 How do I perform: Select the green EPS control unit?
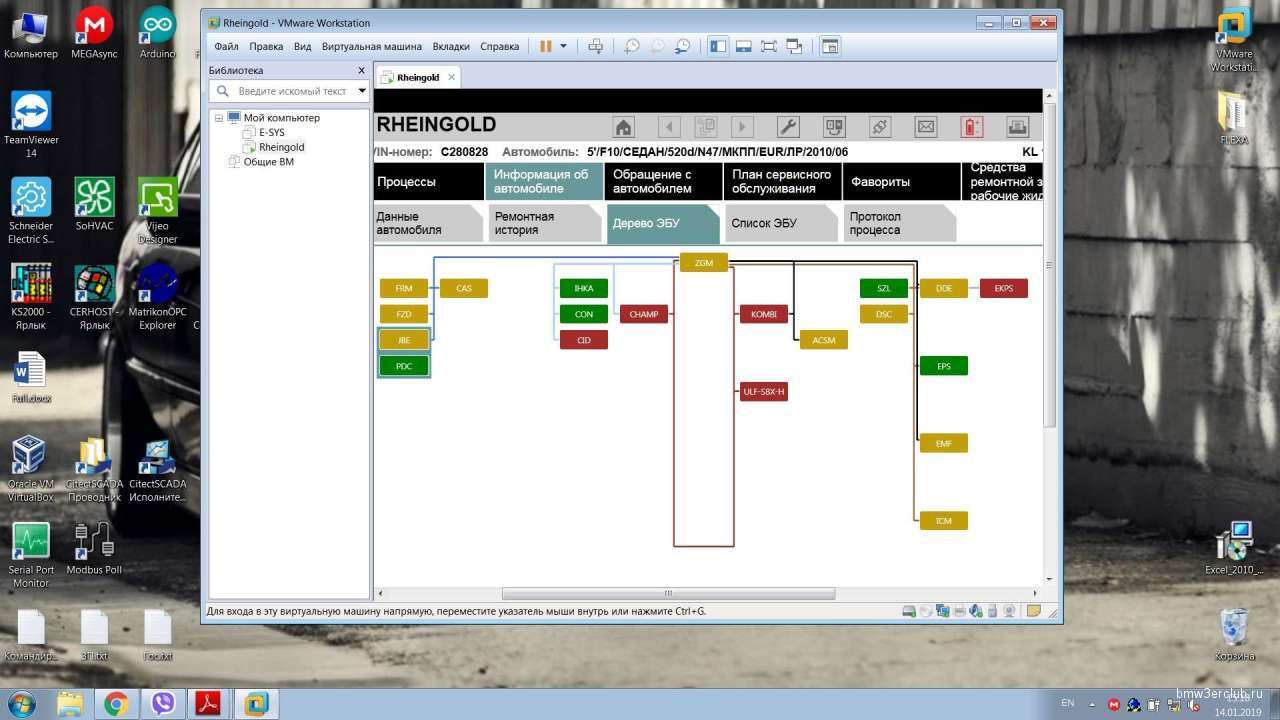tap(944, 366)
